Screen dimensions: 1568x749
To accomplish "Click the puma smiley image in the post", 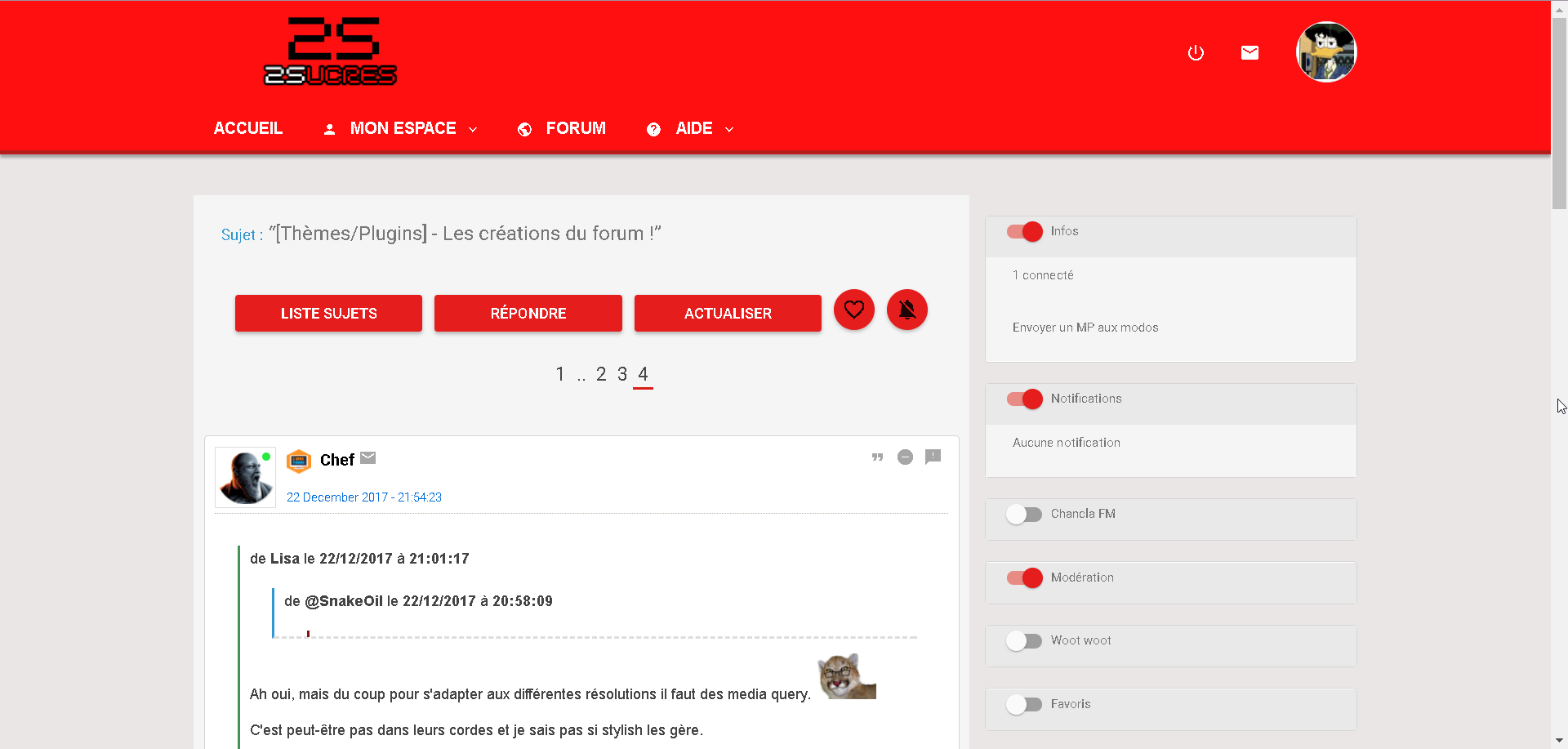I will coord(847,676).
